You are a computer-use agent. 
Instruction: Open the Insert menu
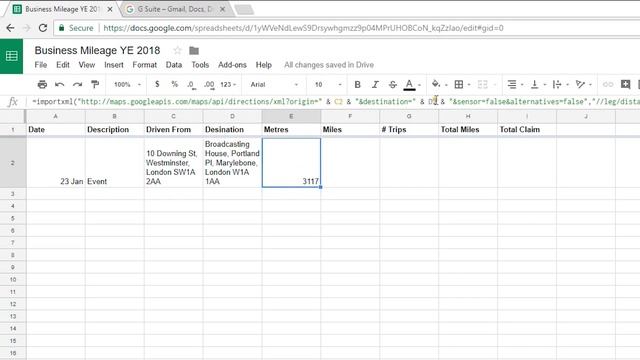[113, 65]
